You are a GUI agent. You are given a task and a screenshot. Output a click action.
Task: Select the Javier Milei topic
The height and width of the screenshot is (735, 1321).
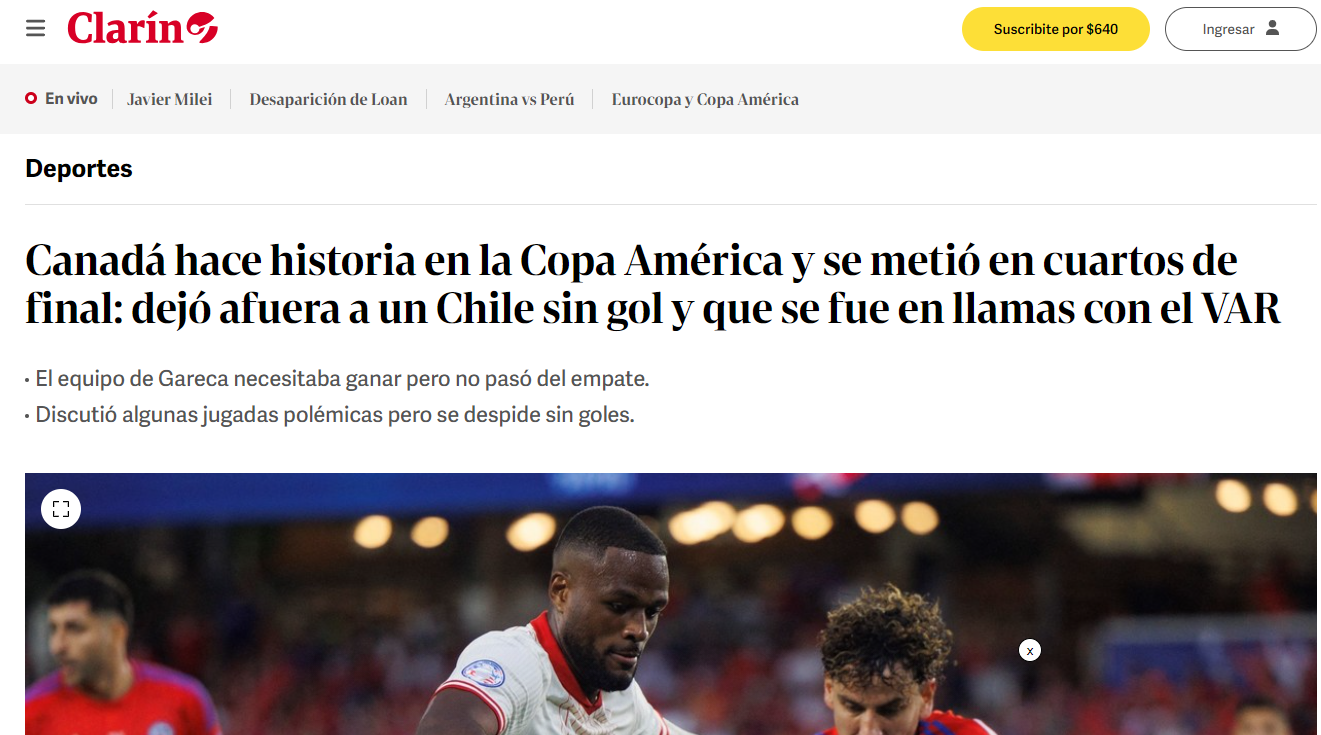(x=170, y=99)
